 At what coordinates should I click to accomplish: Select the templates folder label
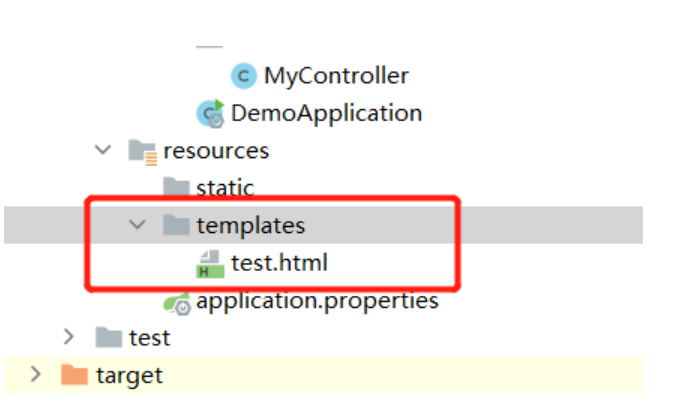[x=250, y=225]
